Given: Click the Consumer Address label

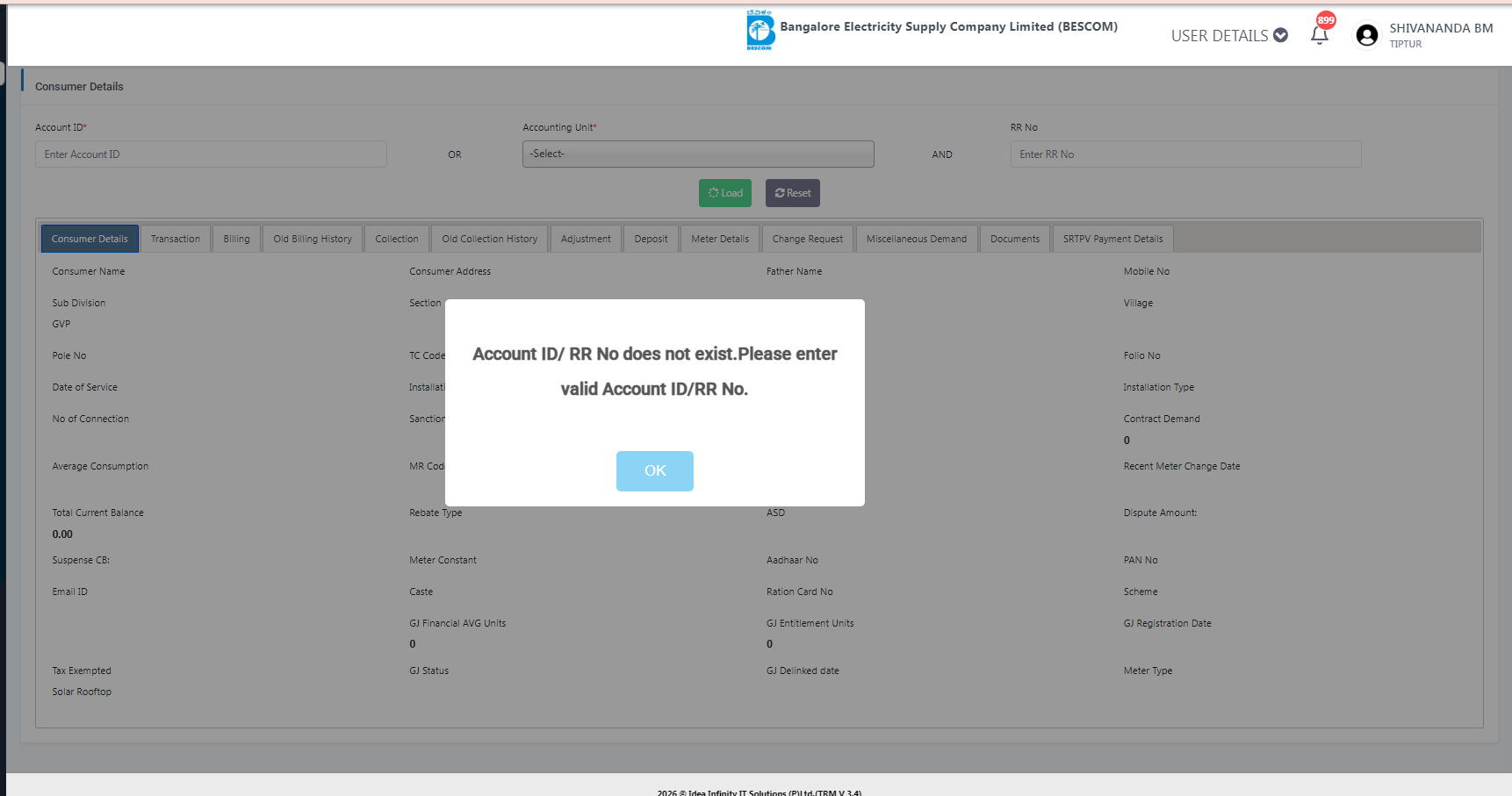Looking at the screenshot, I should pyautogui.click(x=450, y=271).
